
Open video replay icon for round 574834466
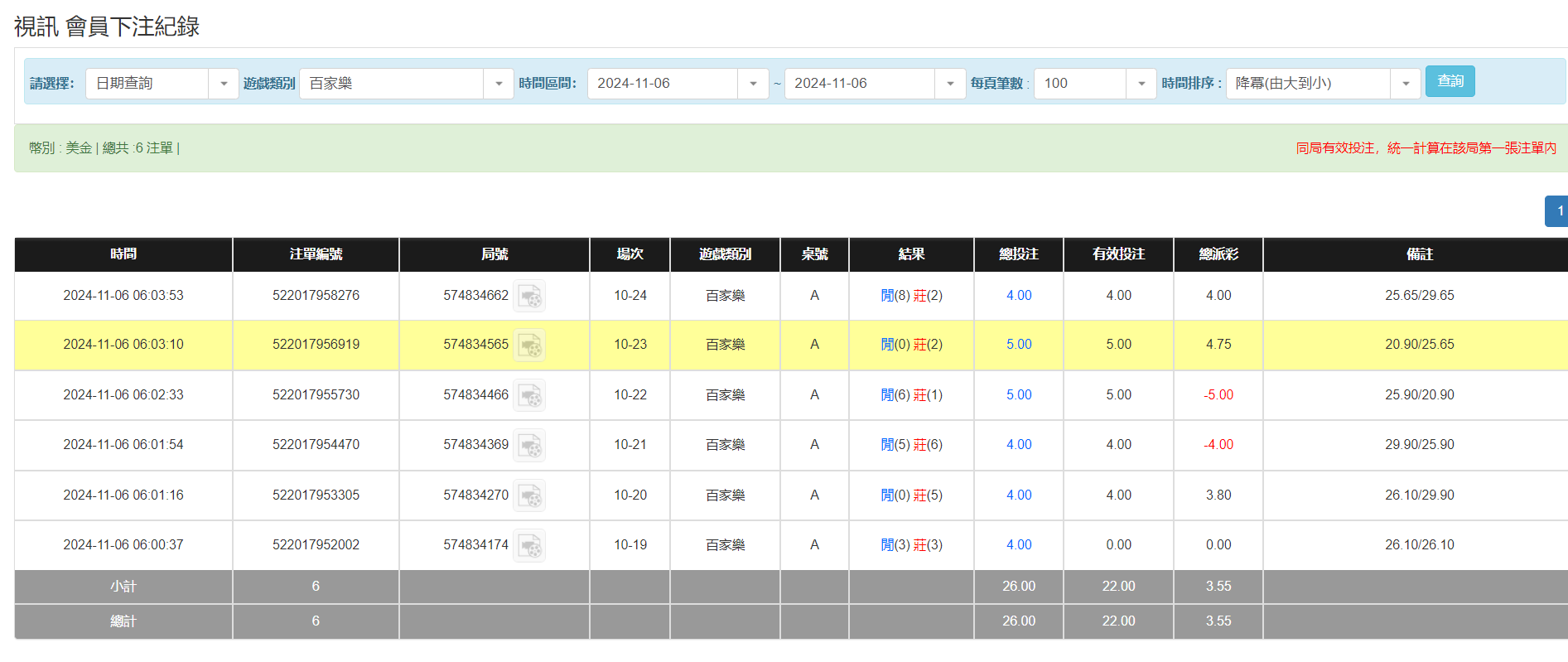click(529, 395)
